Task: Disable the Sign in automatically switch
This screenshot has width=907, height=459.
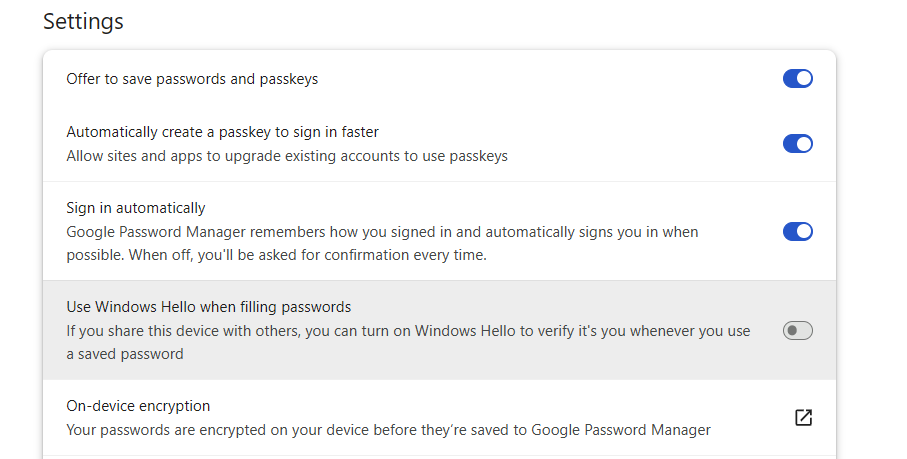Action: coord(798,231)
